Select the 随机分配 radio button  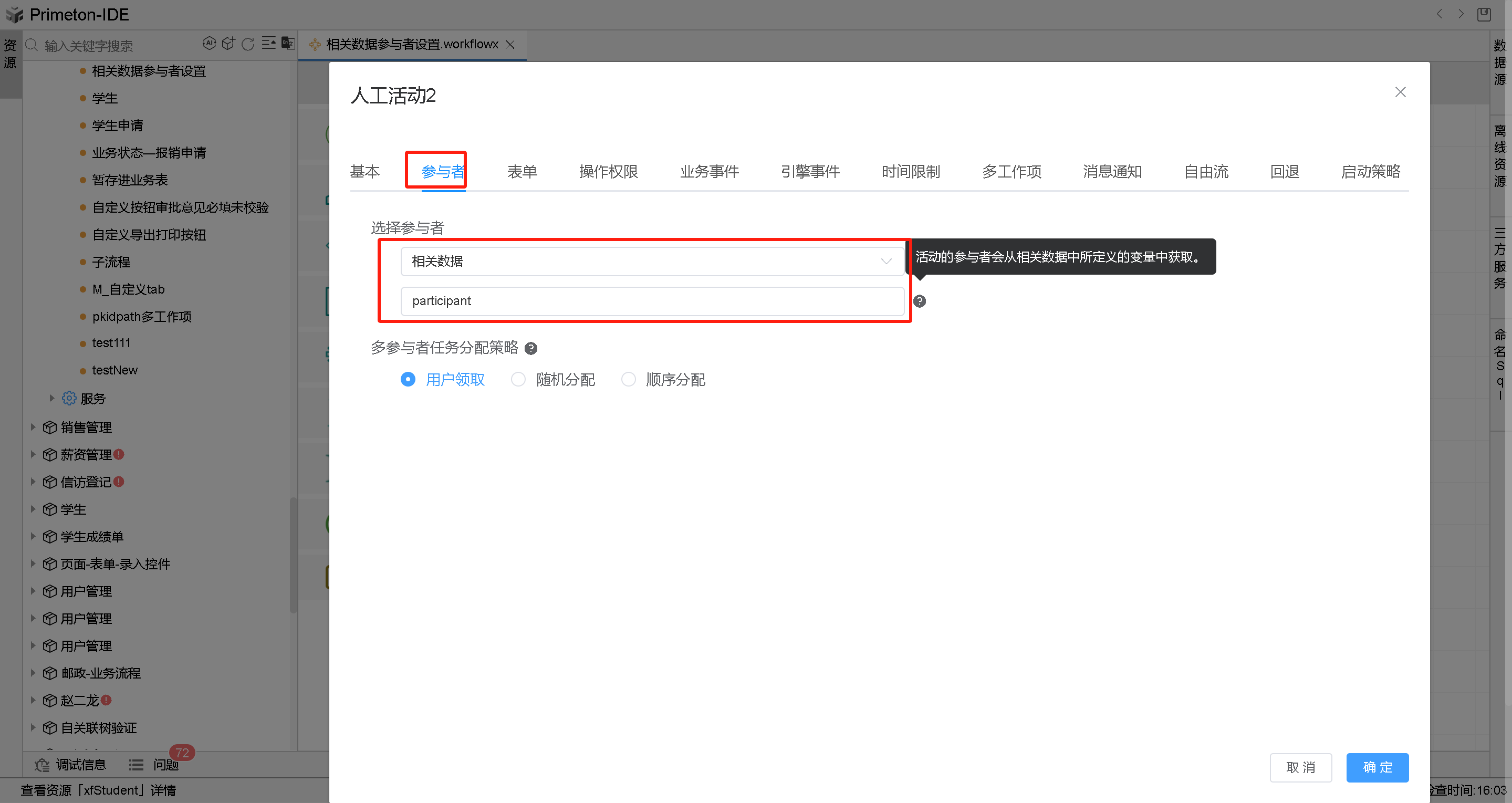point(518,379)
